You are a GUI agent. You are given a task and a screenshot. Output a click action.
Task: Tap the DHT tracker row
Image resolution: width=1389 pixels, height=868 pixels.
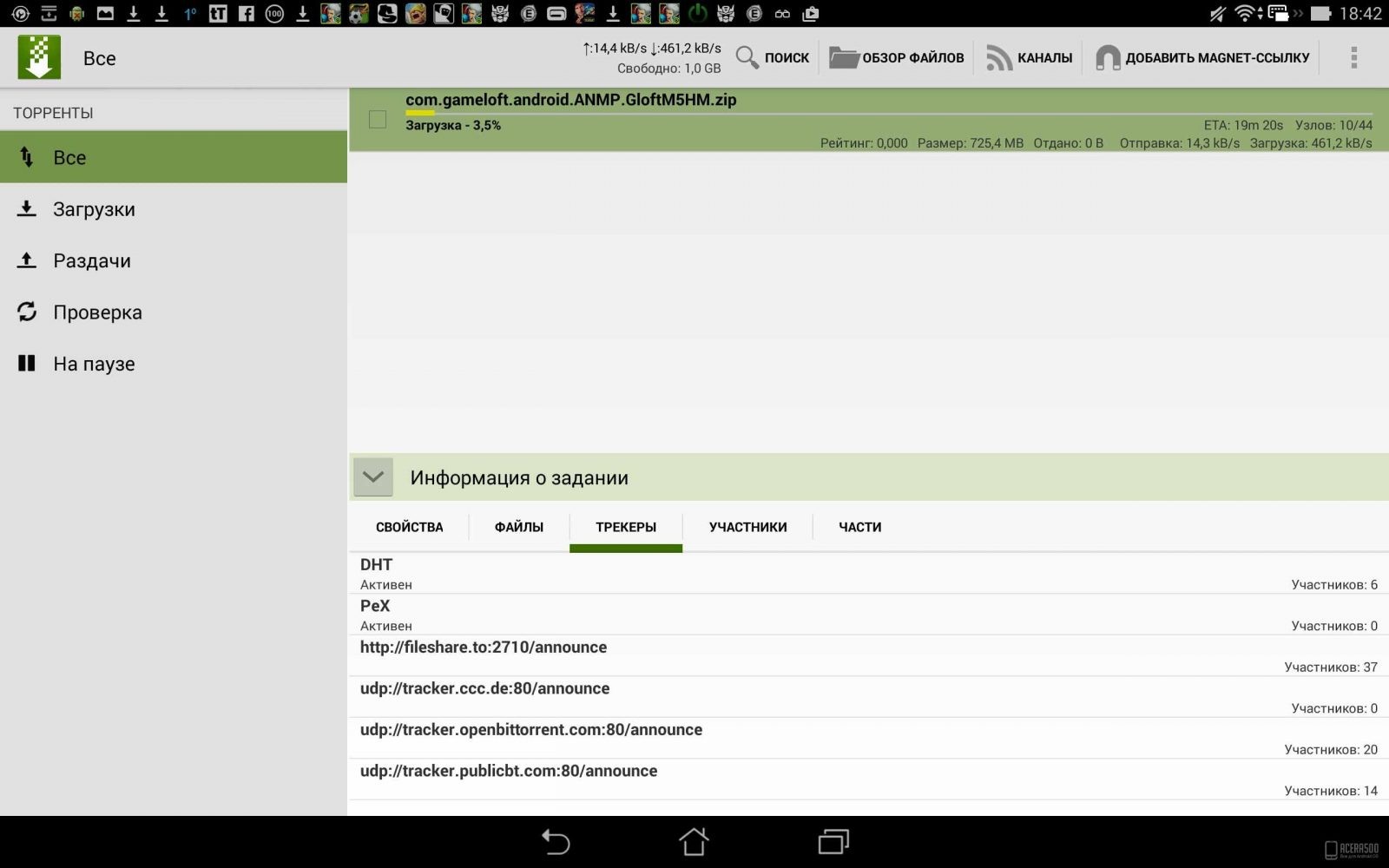pos(868,574)
